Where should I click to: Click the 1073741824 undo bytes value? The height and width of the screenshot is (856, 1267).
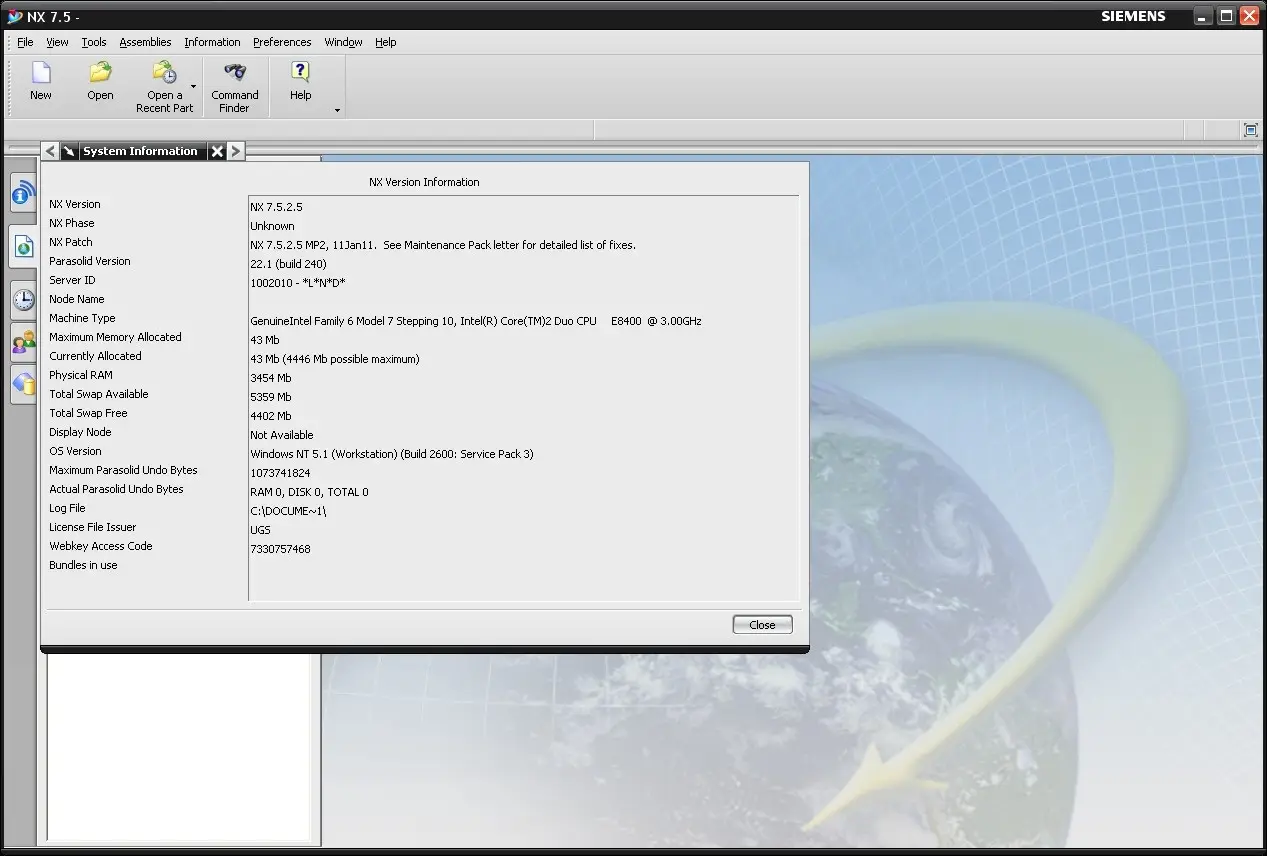pos(280,473)
